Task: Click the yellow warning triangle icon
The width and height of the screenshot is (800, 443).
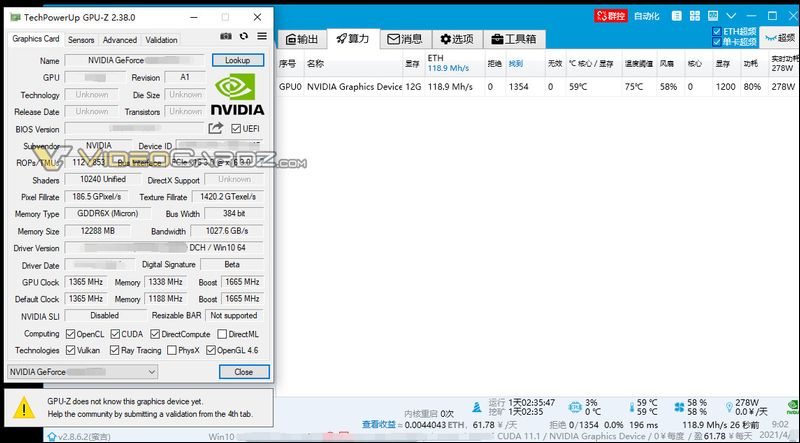Action: click(23, 408)
